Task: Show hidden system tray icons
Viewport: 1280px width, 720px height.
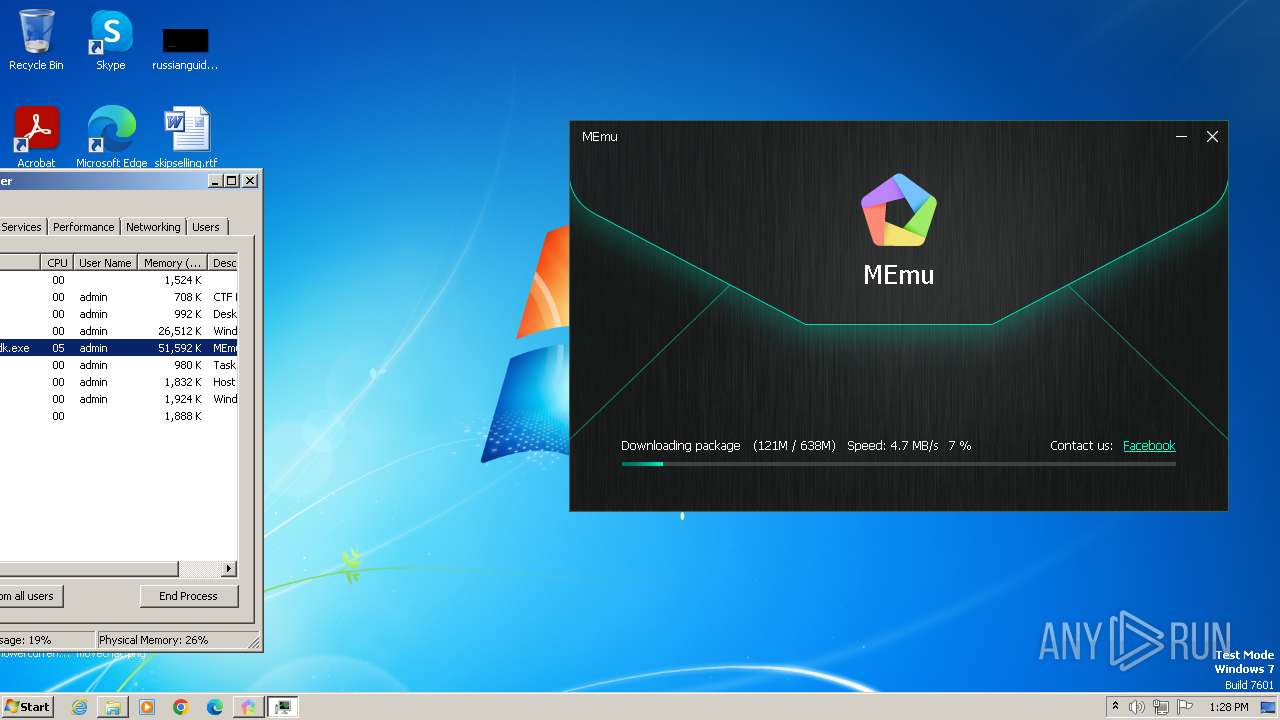Action: 1115,707
